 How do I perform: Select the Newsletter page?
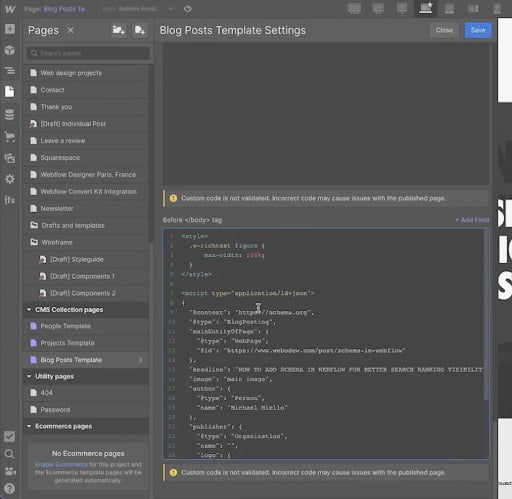[86, 209]
